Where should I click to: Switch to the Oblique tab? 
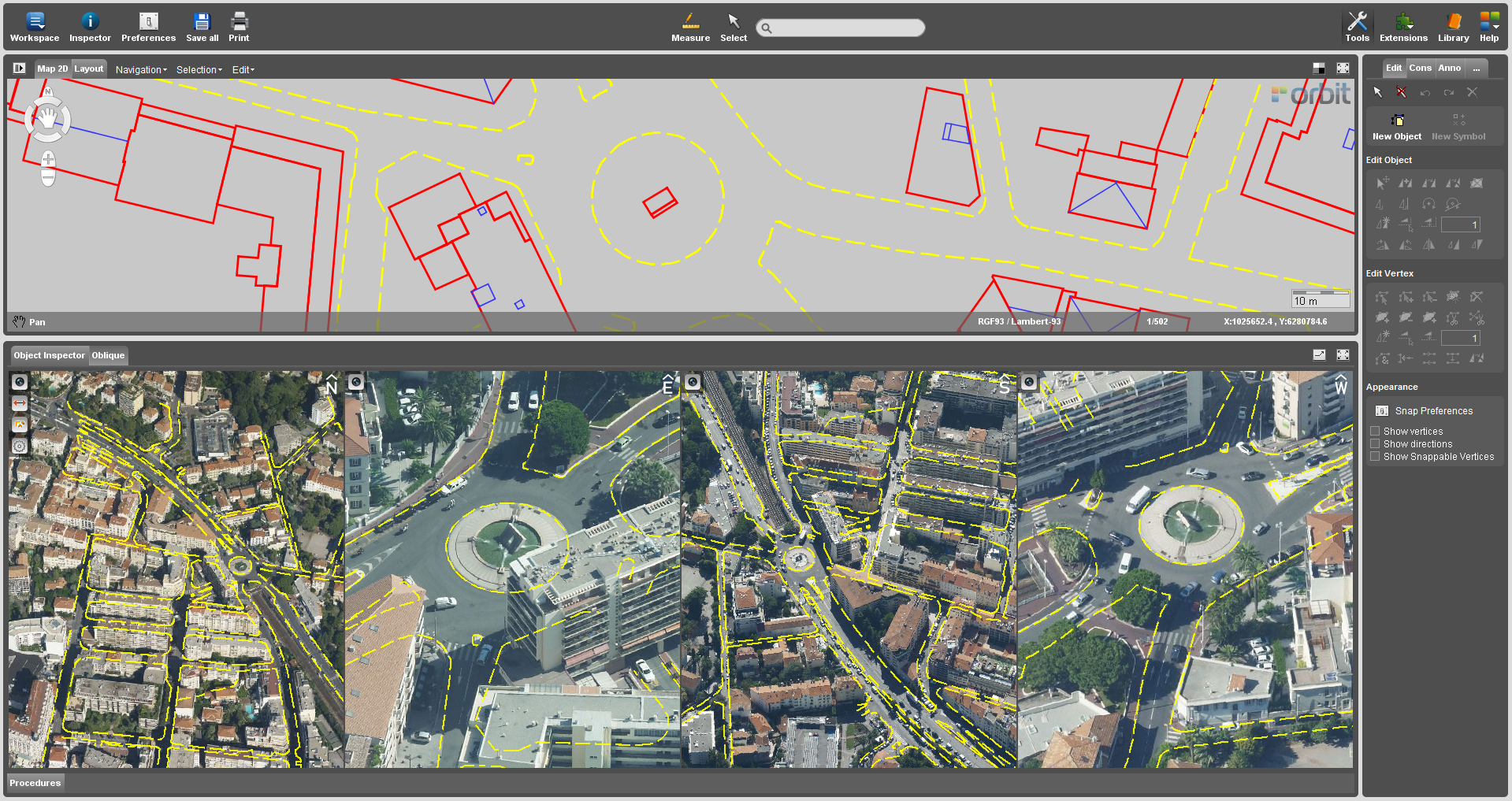pyautogui.click(x=108, y=355)
